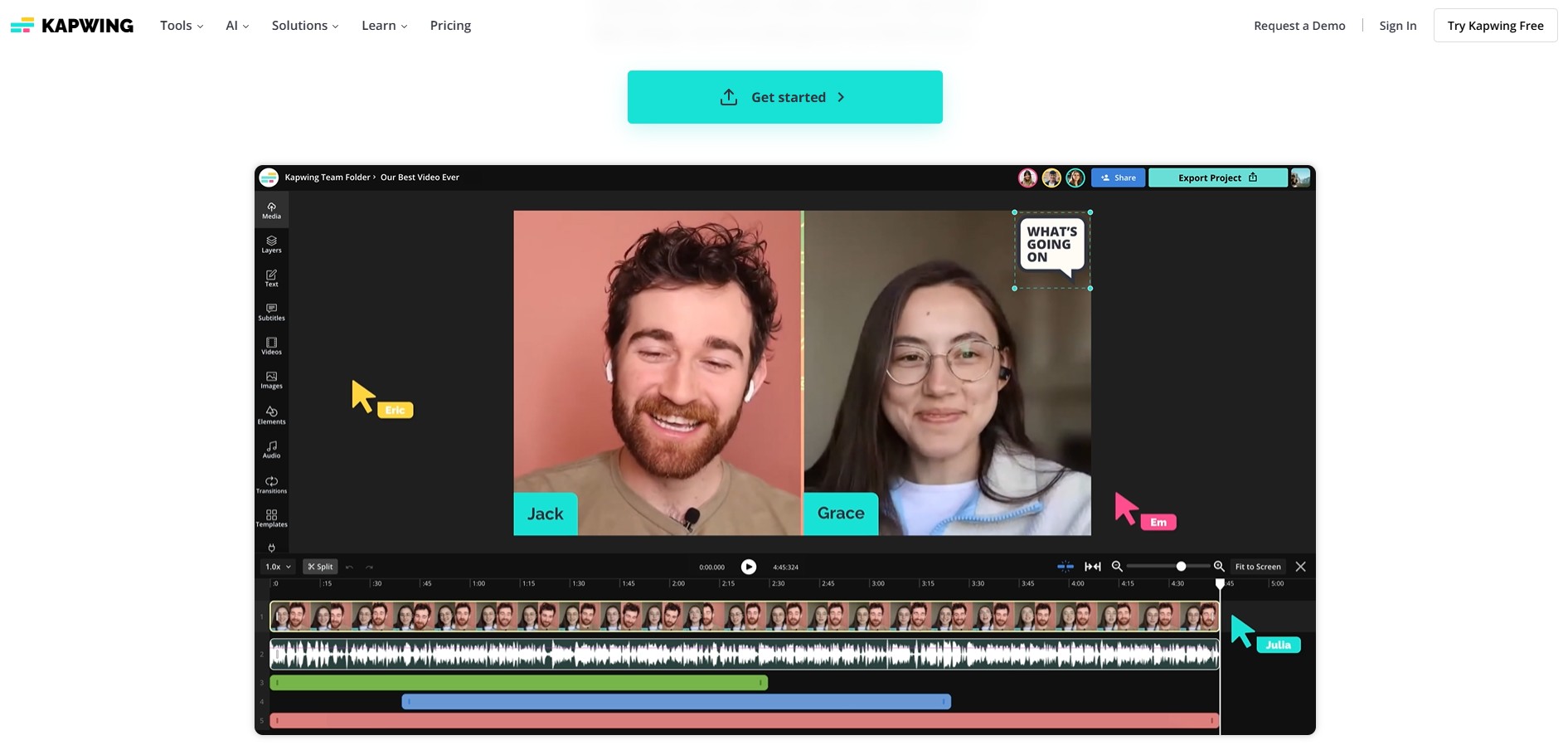Expand the Learn menu

coord(385,26)
